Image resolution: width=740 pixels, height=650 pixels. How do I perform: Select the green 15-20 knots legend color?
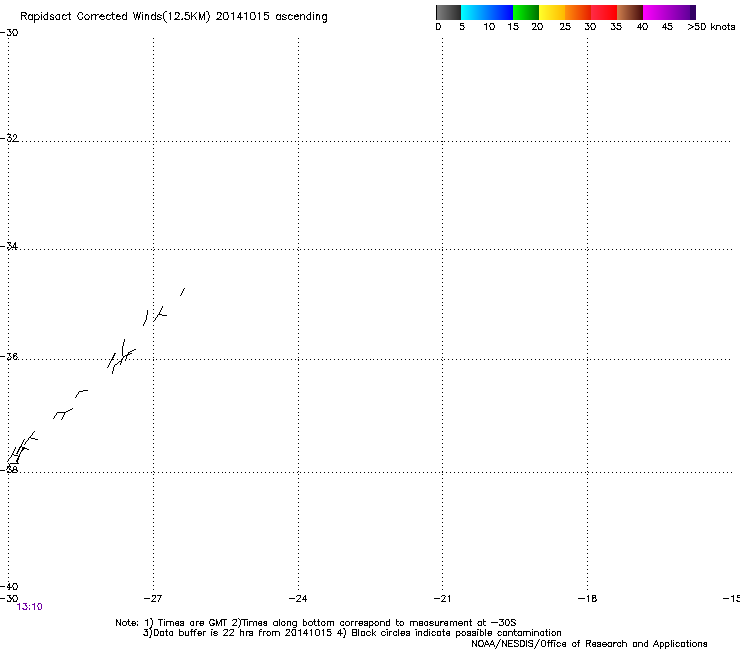tap(526, 12)
